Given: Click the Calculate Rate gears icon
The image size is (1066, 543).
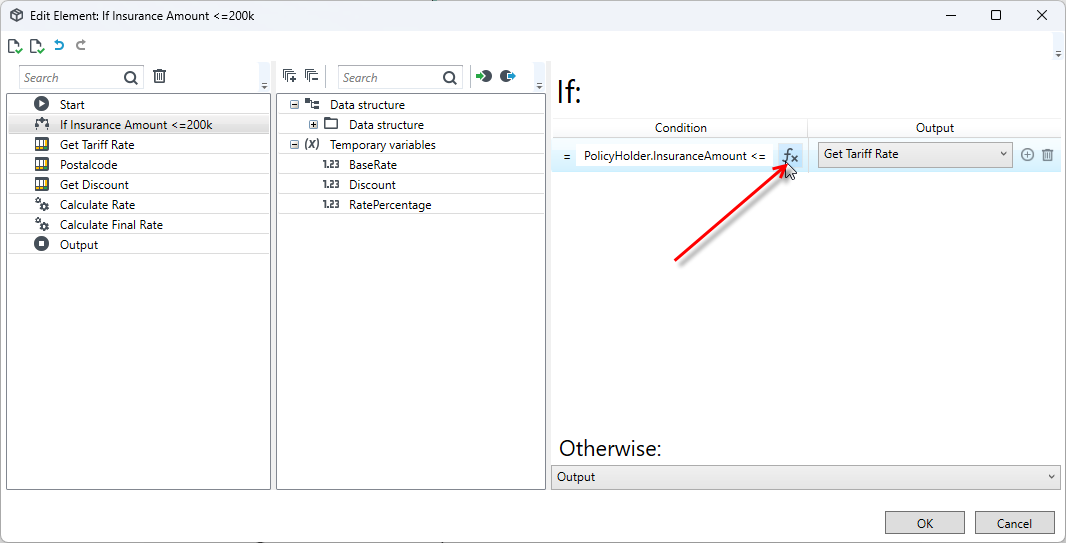Looking at the screenshot, I should (x=41, y=204).
